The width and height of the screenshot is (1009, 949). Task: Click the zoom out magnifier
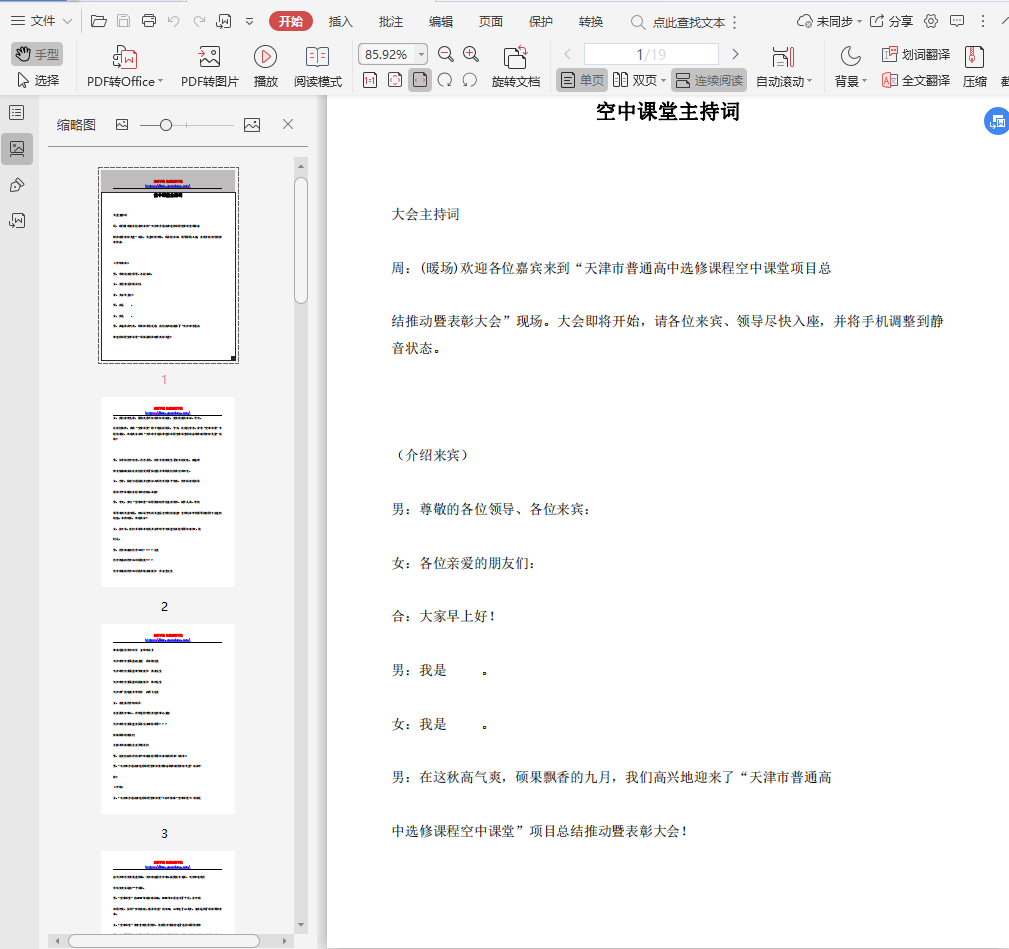pos(445,54)
